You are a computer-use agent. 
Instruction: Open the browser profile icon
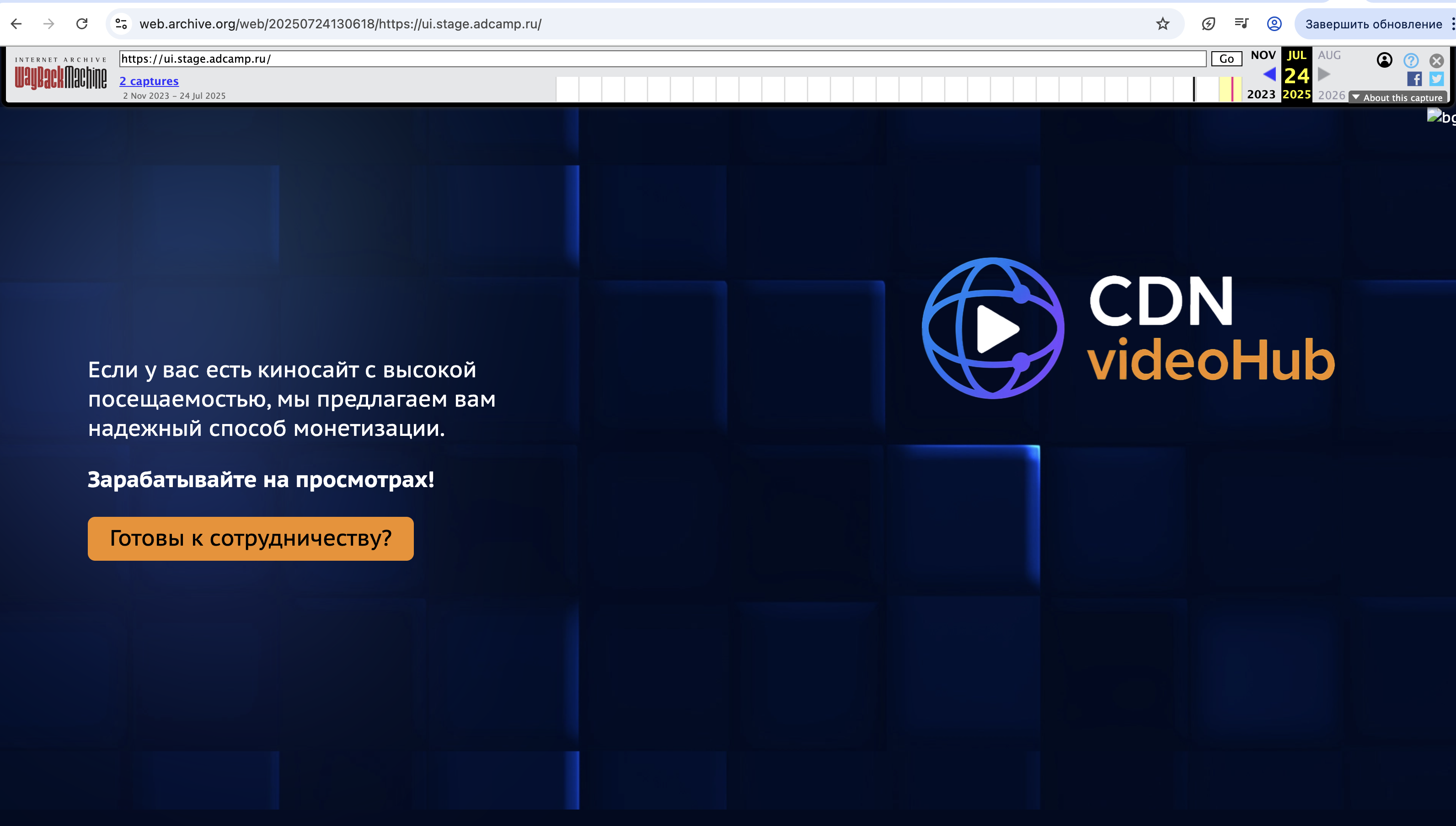coord(1274,24)
